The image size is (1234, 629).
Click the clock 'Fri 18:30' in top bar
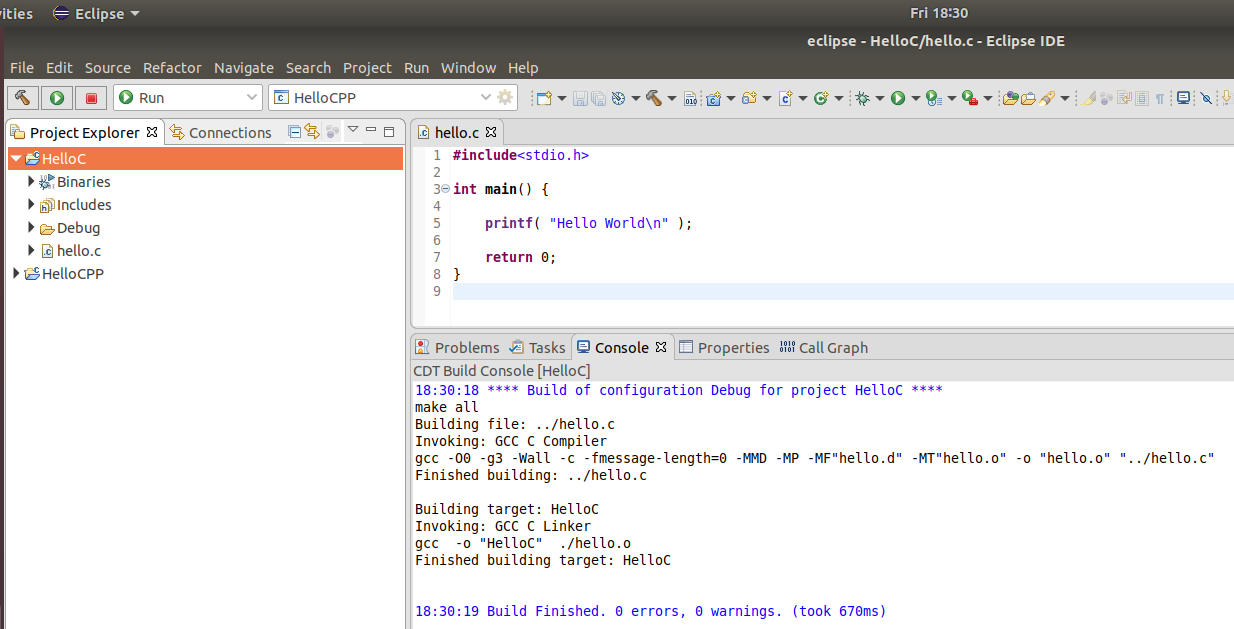(939, 13)
